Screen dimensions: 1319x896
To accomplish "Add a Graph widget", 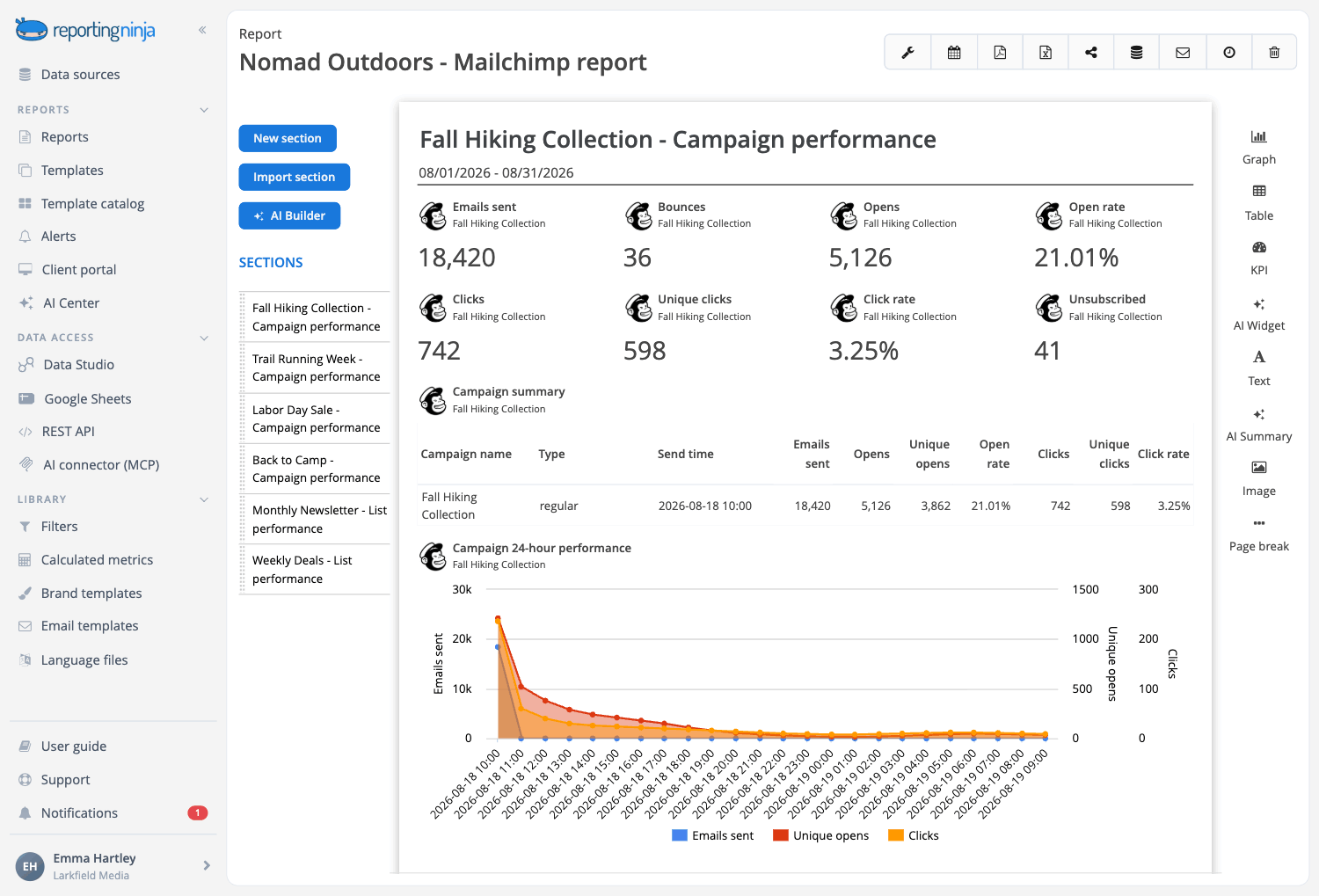I will [x=1259, y=147].
